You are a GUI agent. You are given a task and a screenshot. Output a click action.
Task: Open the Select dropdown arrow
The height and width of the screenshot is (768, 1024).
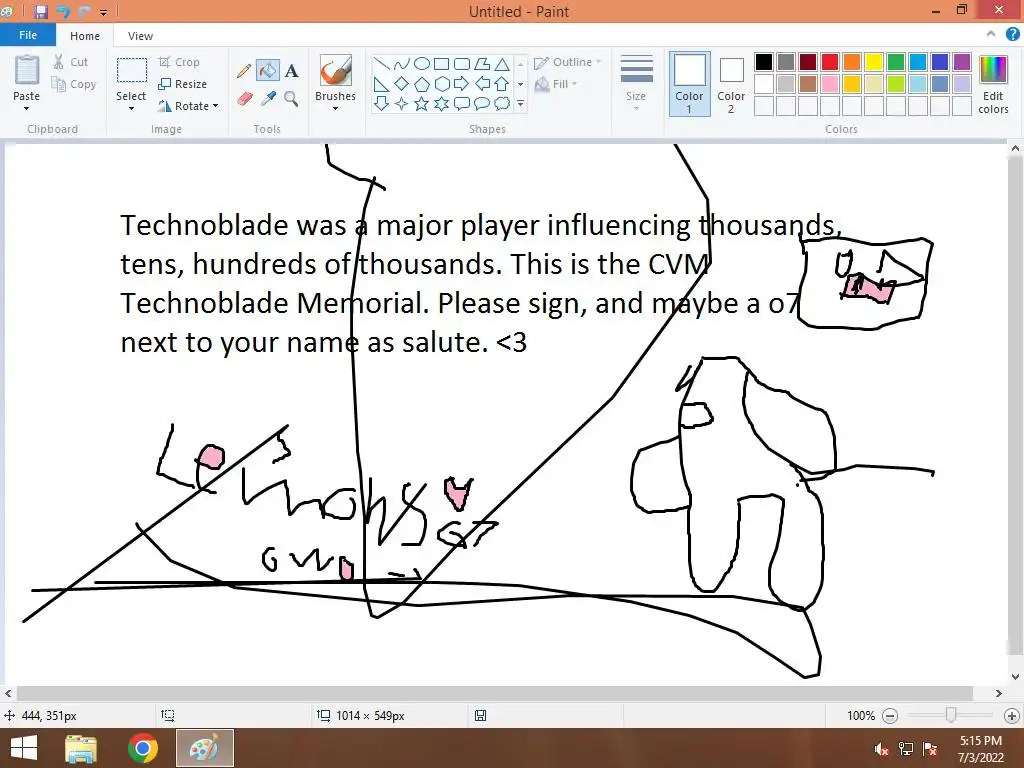pyautogui.click(x=131, y=108)
